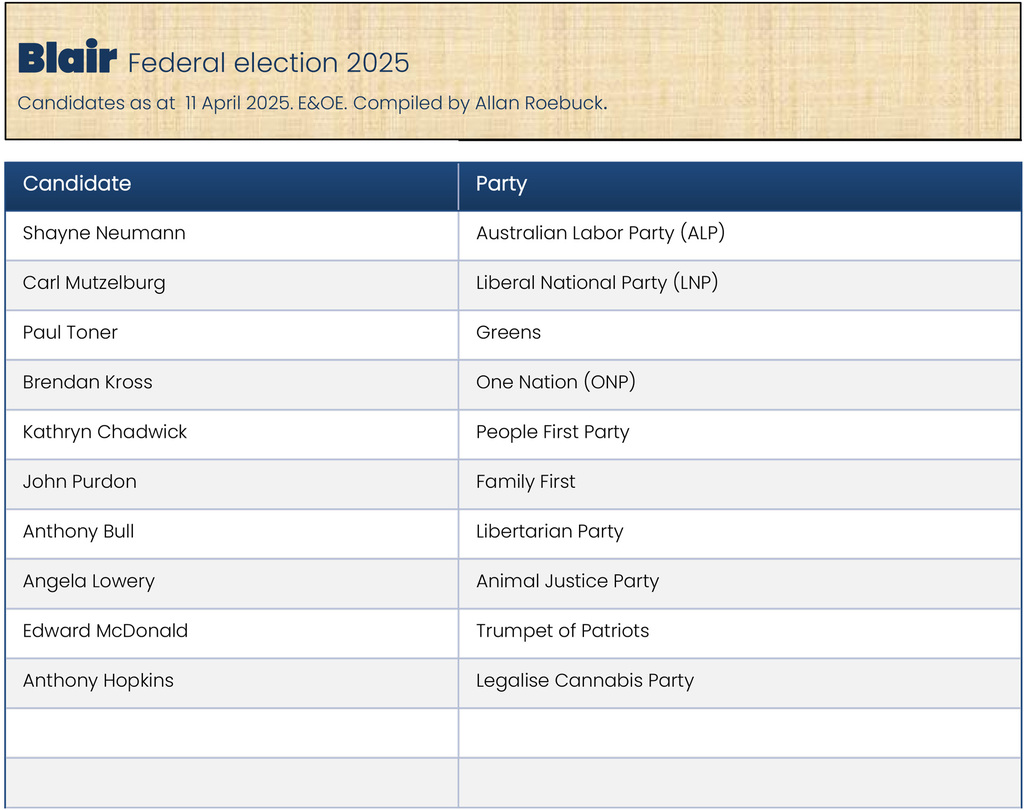Click the Party column header
The width and height of the screenshot is (1024, 810).
[x=501, y=184]
